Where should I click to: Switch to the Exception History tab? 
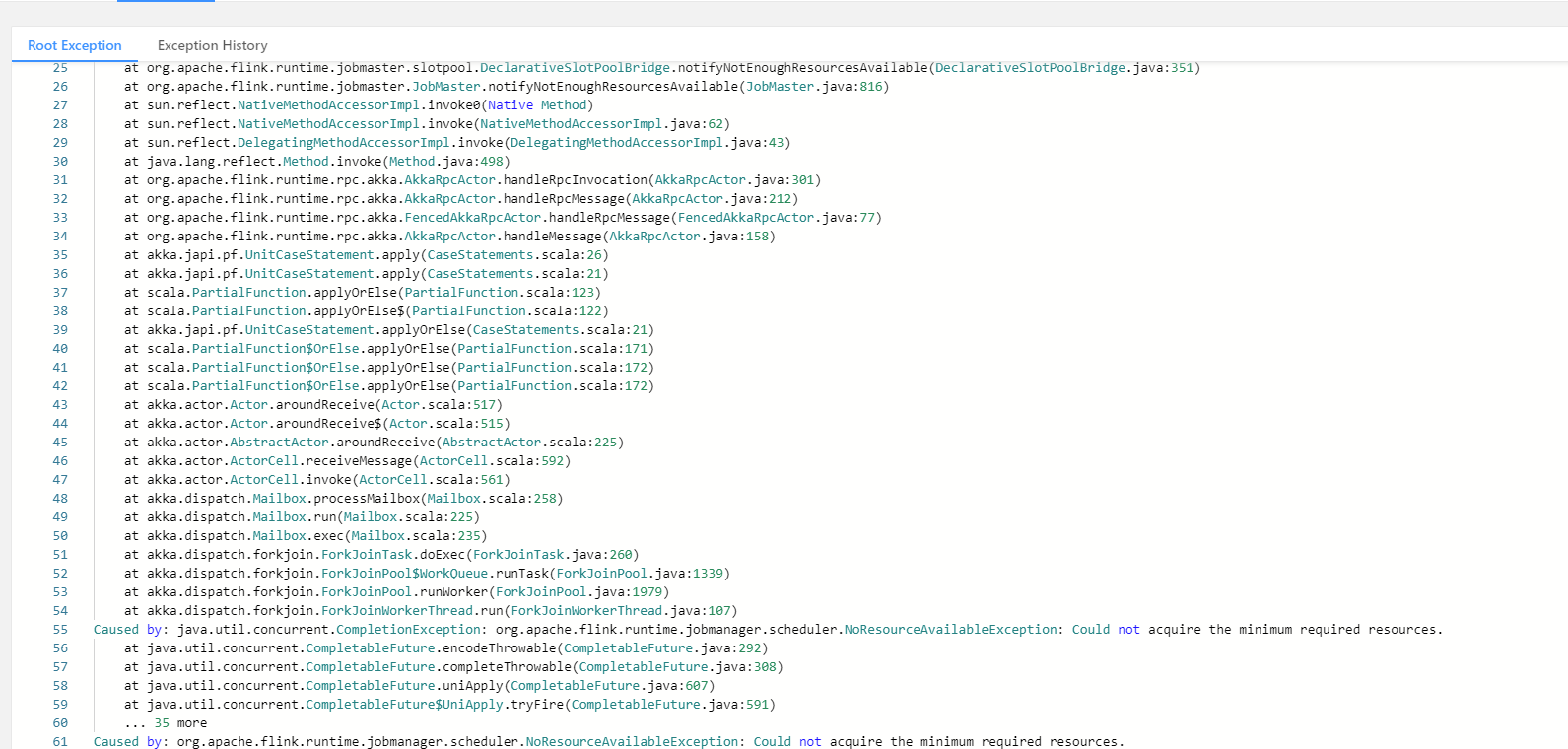(x=212, y=45)
